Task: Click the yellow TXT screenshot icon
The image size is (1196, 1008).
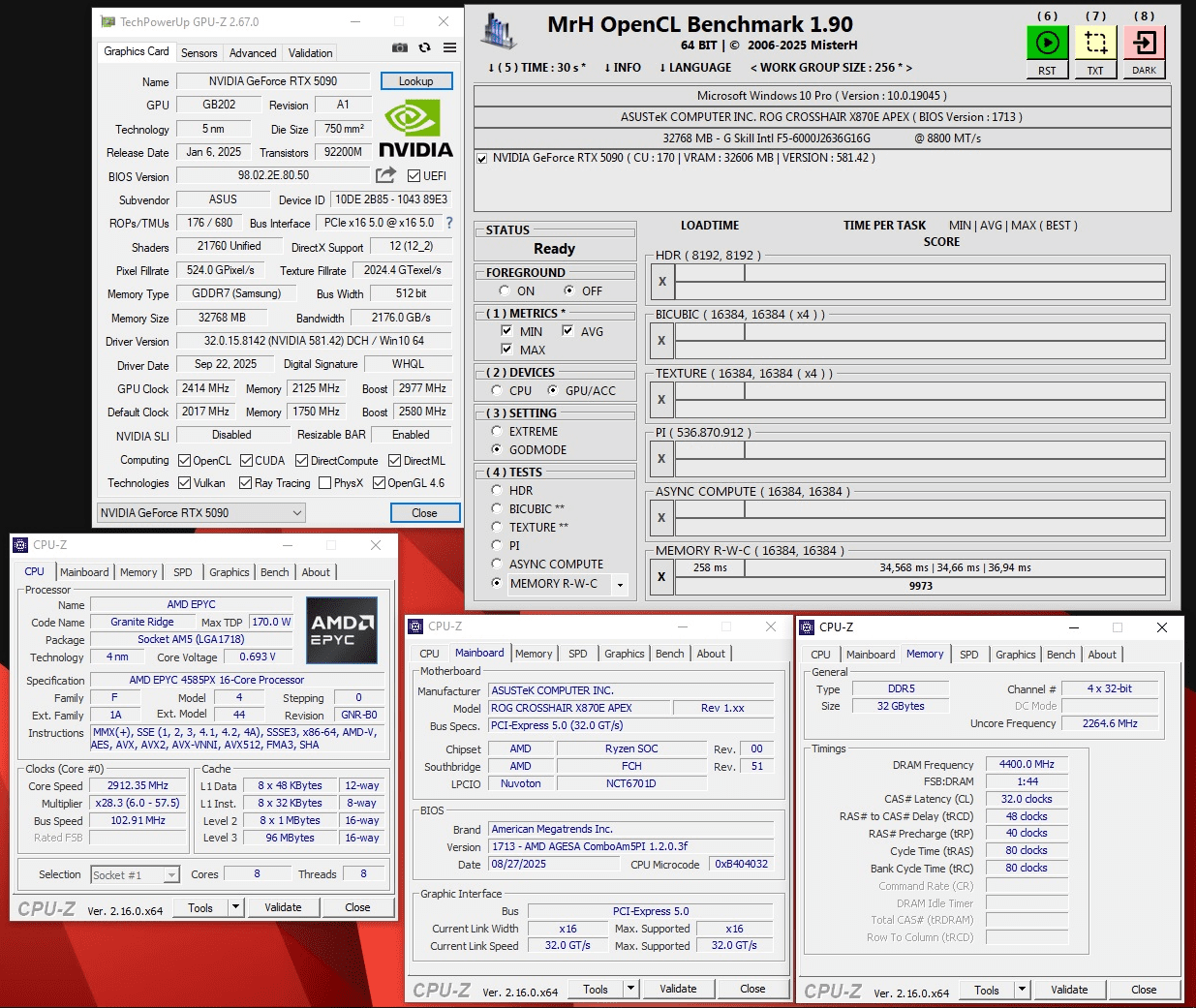Action: [x=1095, y=43]
